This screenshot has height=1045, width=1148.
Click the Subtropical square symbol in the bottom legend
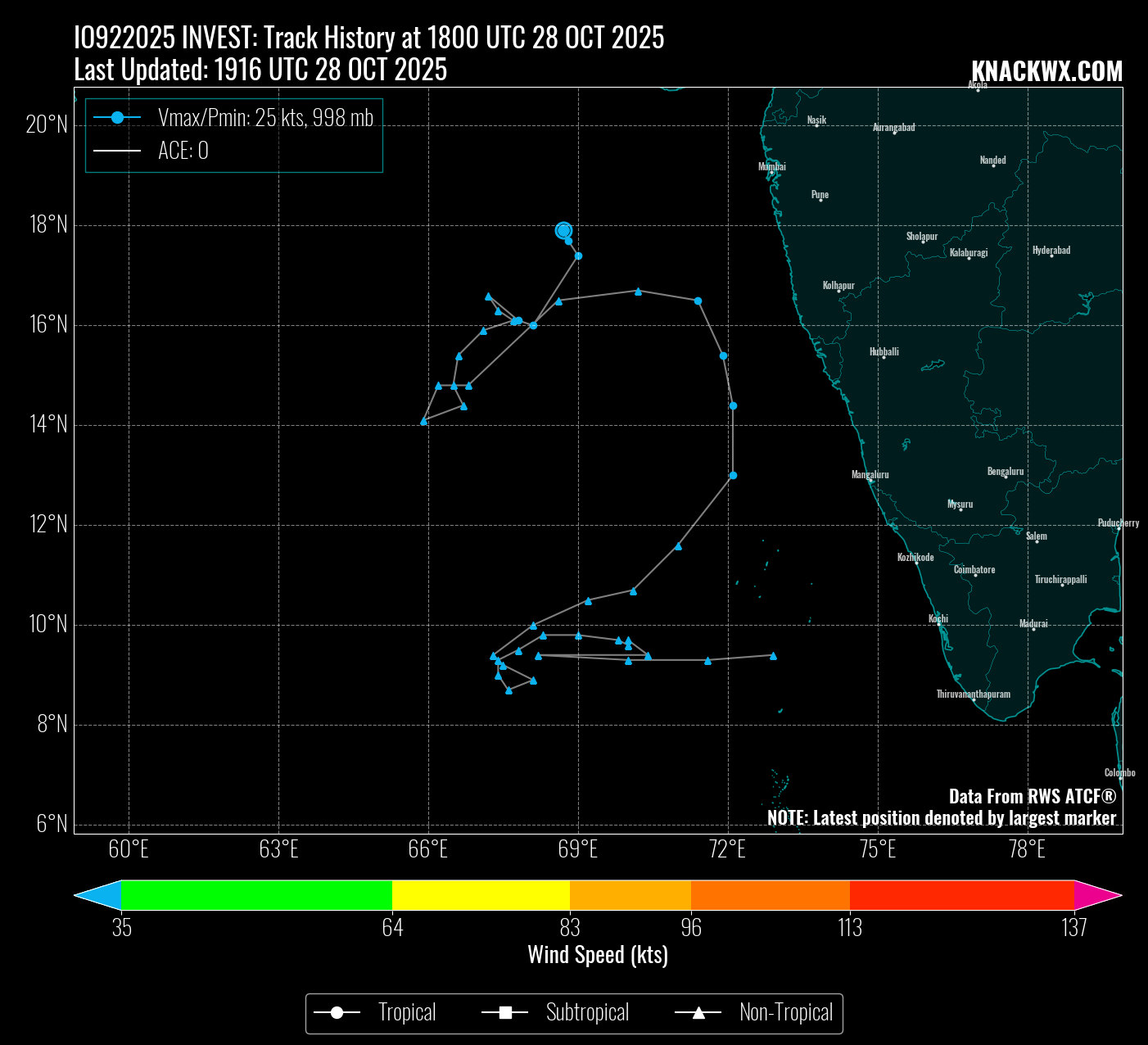pyautogui.click(x=505, y=1013)
